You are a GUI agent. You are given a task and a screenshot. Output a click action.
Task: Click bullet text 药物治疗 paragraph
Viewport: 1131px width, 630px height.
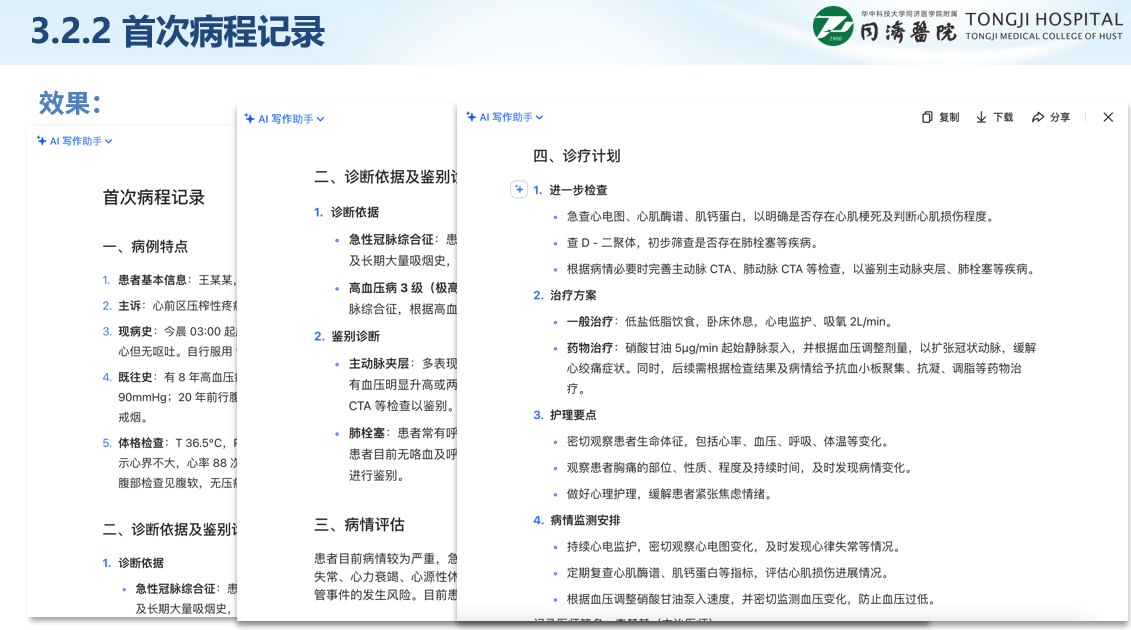[x=801, y=368]
